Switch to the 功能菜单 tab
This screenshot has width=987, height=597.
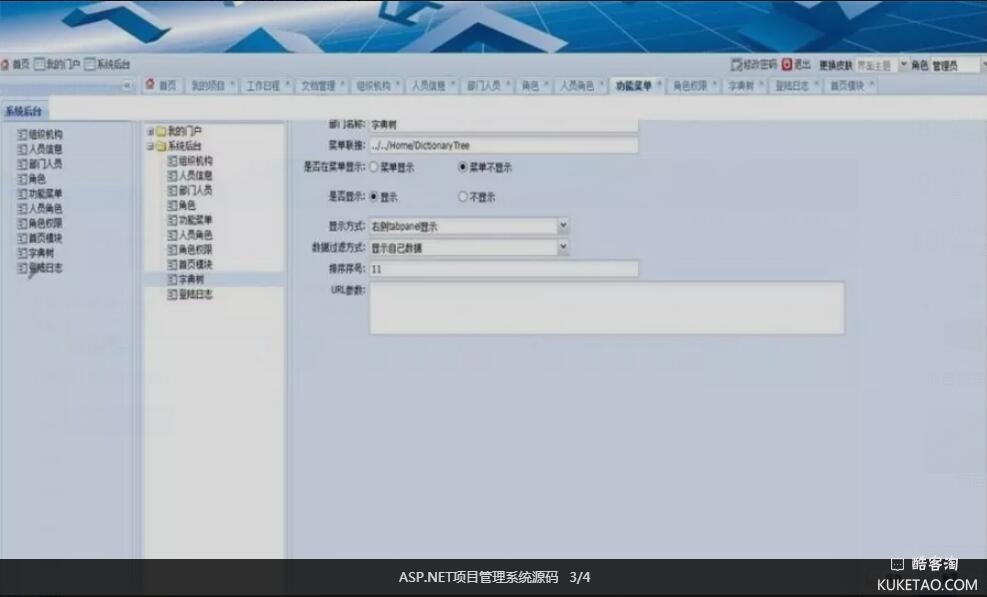tap(638, 86)
